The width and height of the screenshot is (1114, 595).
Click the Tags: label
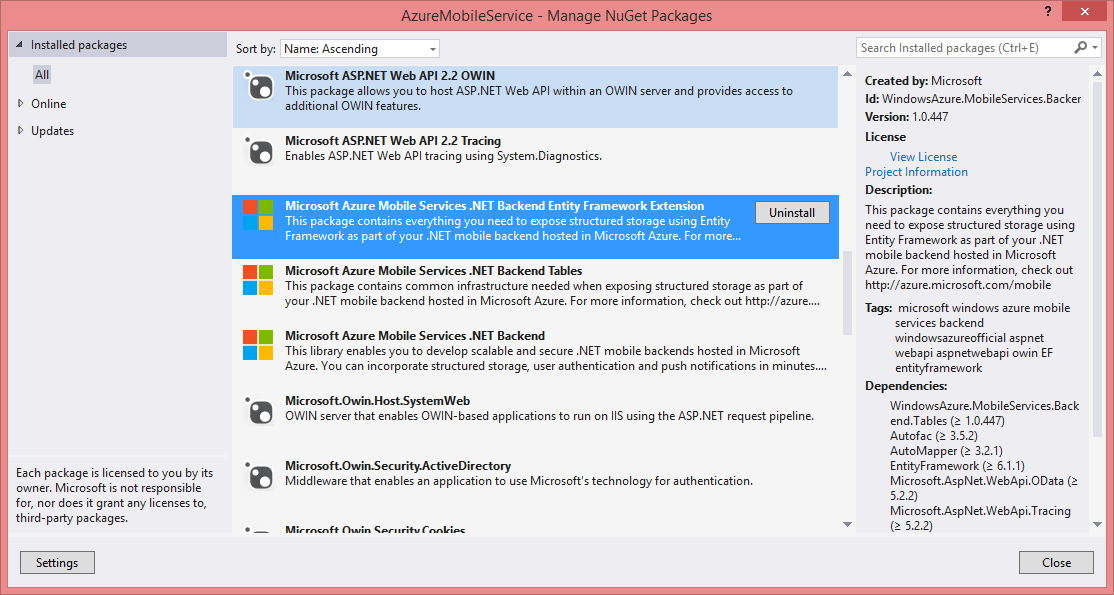878,308
